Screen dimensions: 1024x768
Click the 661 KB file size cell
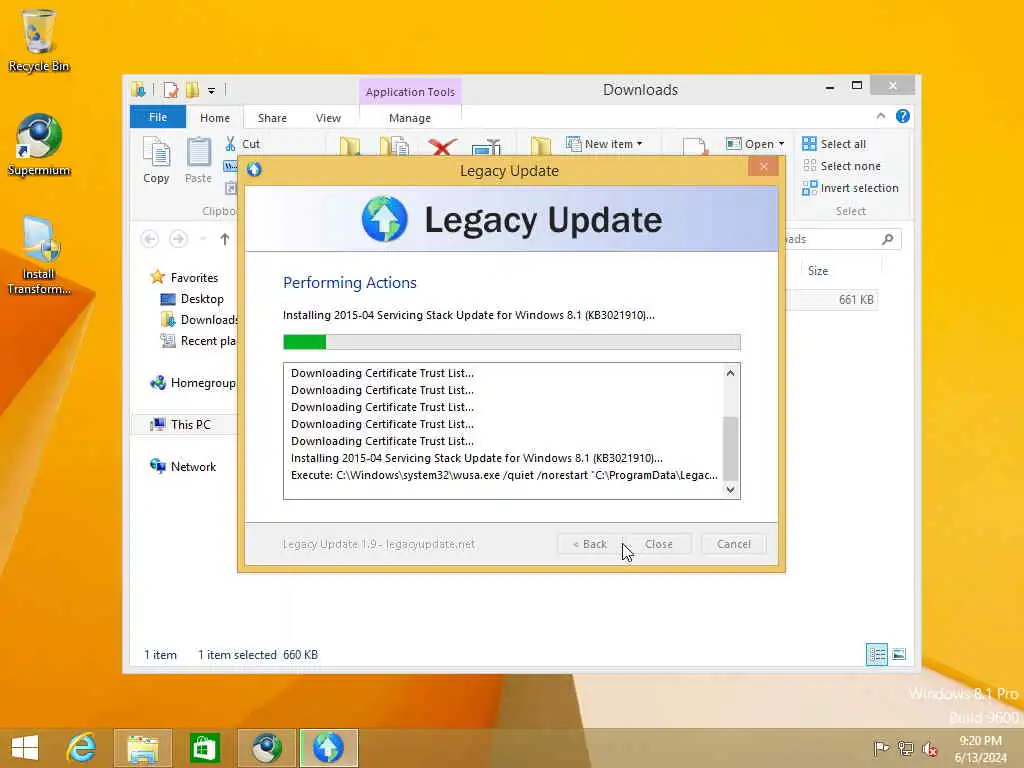tap(856, 300)
